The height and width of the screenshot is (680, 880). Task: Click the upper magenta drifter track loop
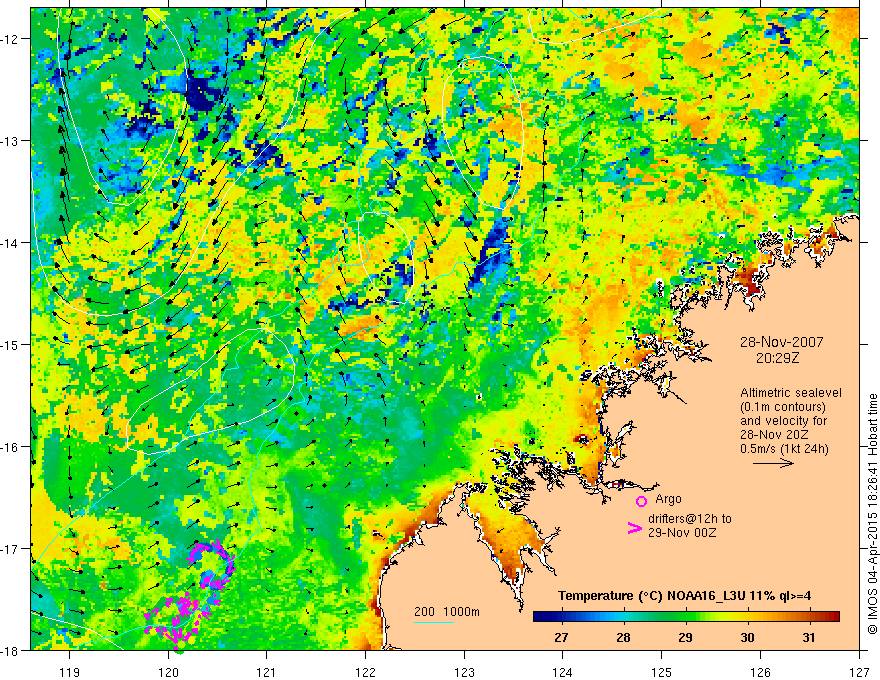pyautogui.click(x=211, y=564)
